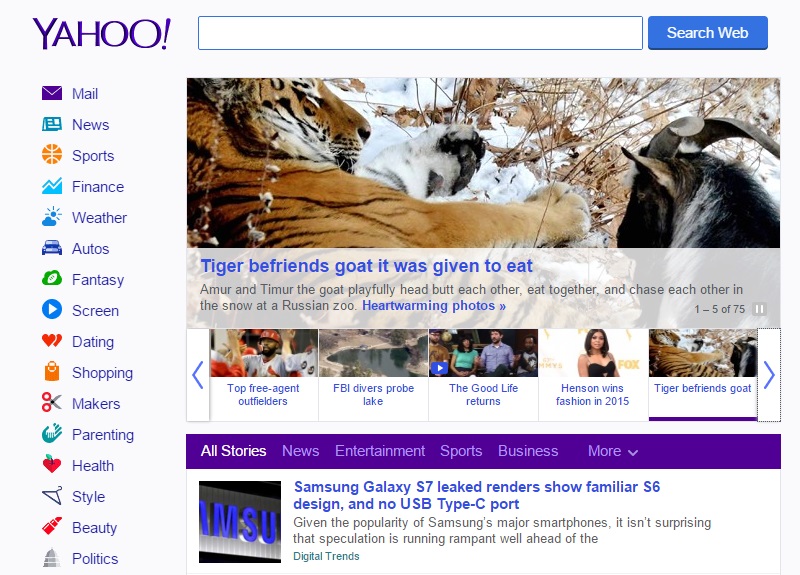Open the Mail text link
The height and width of the screenshot is (575, 800).
(x=85, y=94)
